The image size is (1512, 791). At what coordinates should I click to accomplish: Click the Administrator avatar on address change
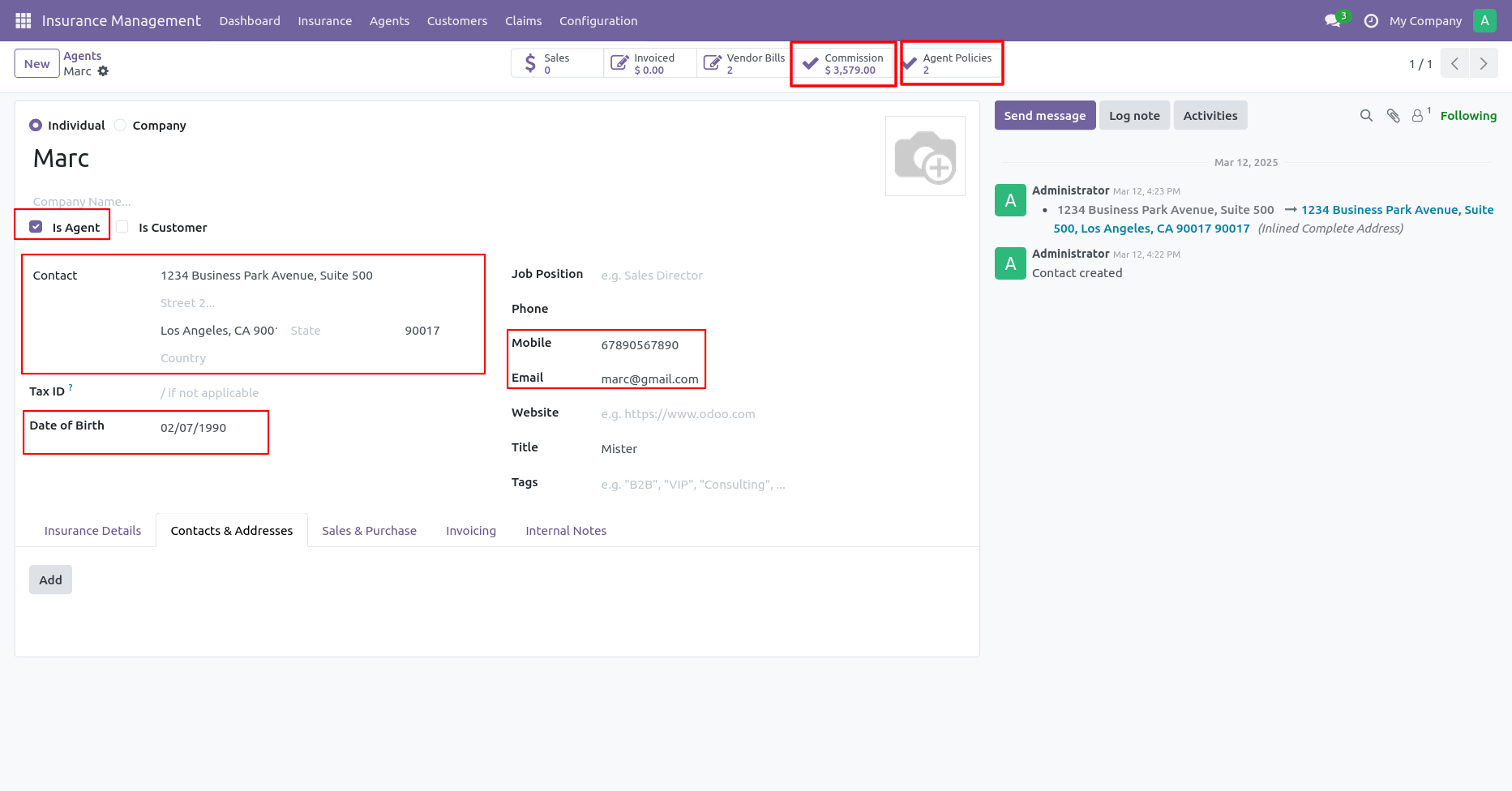pos(1010,200)
